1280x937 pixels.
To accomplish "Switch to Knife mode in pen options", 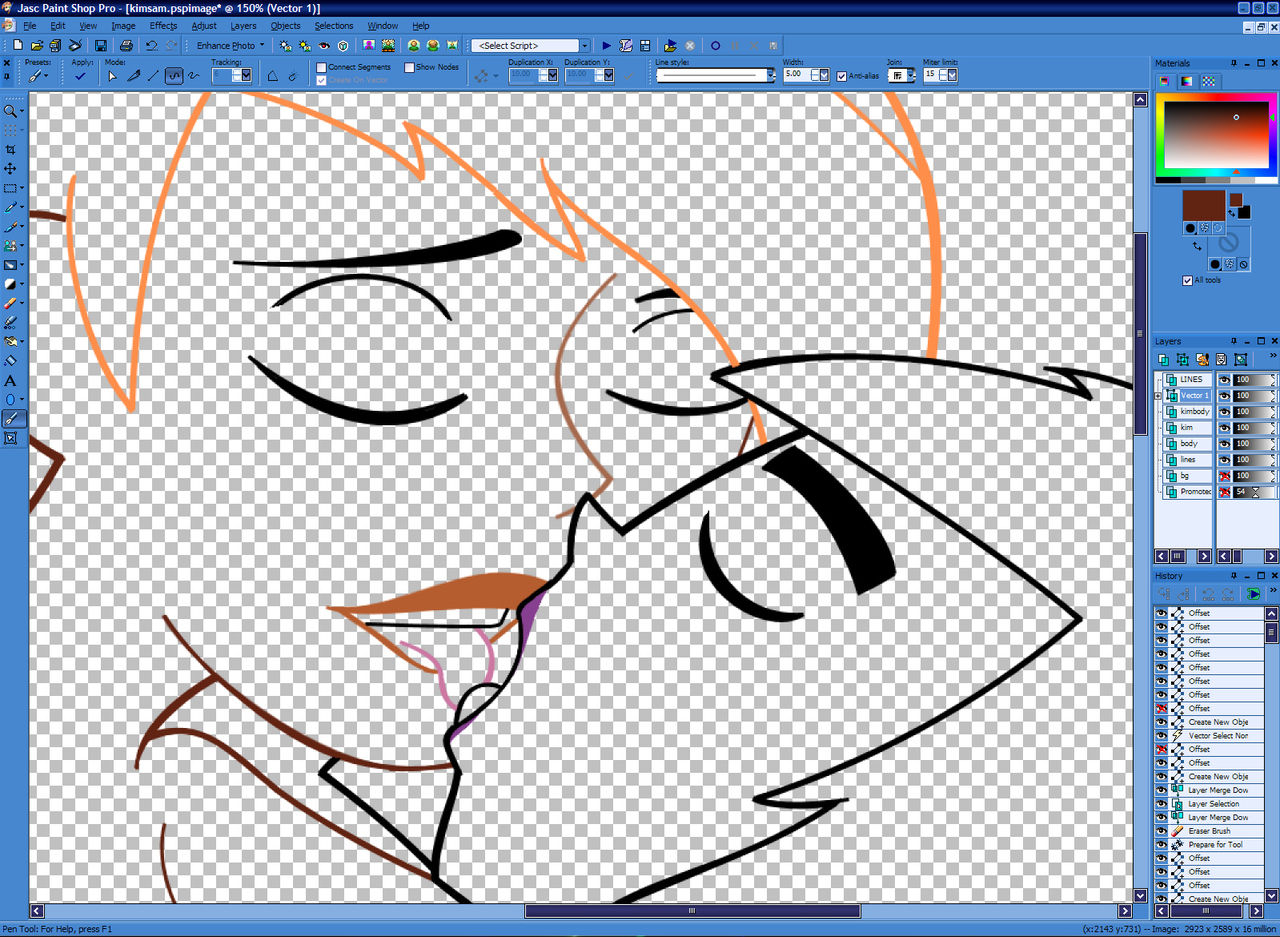I will point(133,75).
